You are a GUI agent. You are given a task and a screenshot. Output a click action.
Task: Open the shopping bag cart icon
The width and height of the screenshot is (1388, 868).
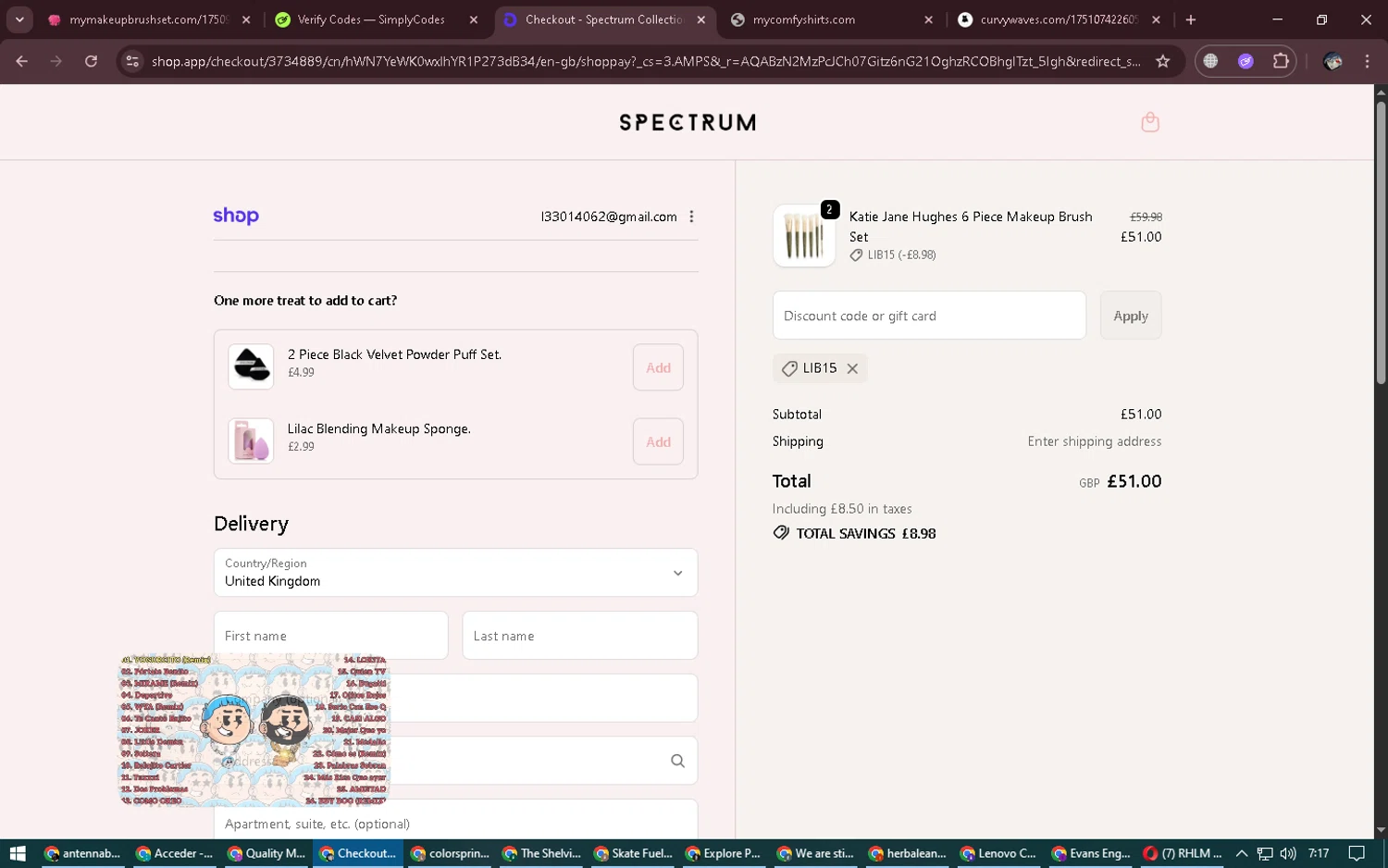pyautogui.click(x=1150, y=122)
